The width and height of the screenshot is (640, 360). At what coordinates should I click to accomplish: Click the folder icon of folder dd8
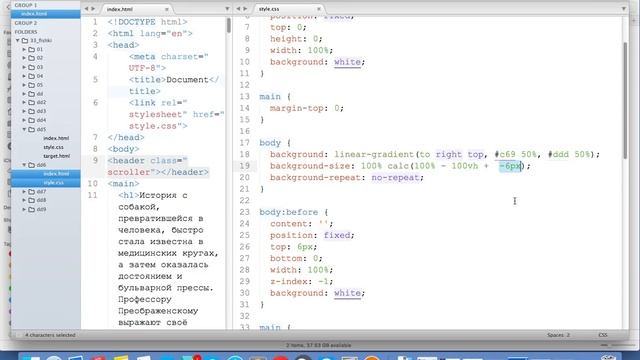click(31, 200)
